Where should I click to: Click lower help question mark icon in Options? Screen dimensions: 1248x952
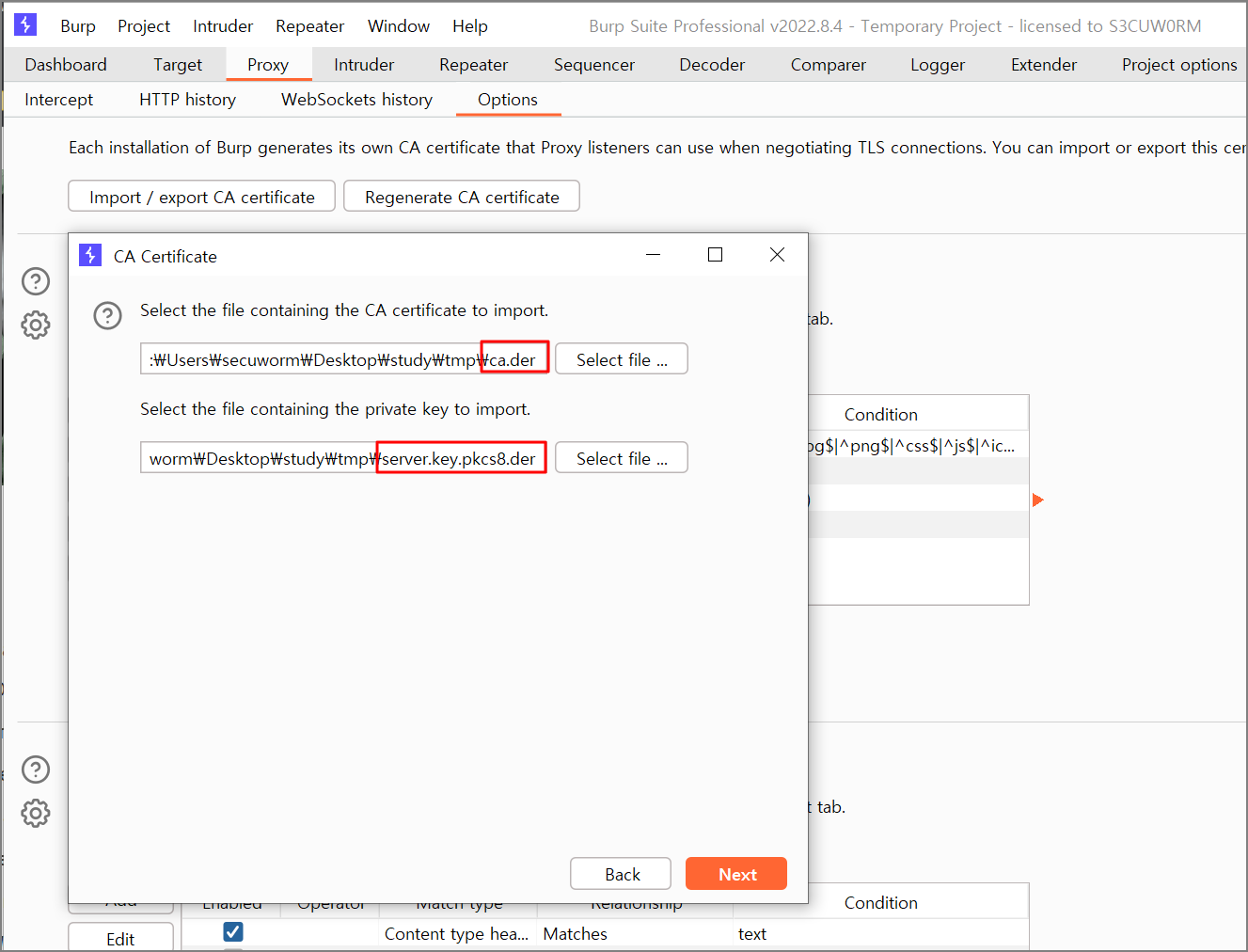click(36, 770)
